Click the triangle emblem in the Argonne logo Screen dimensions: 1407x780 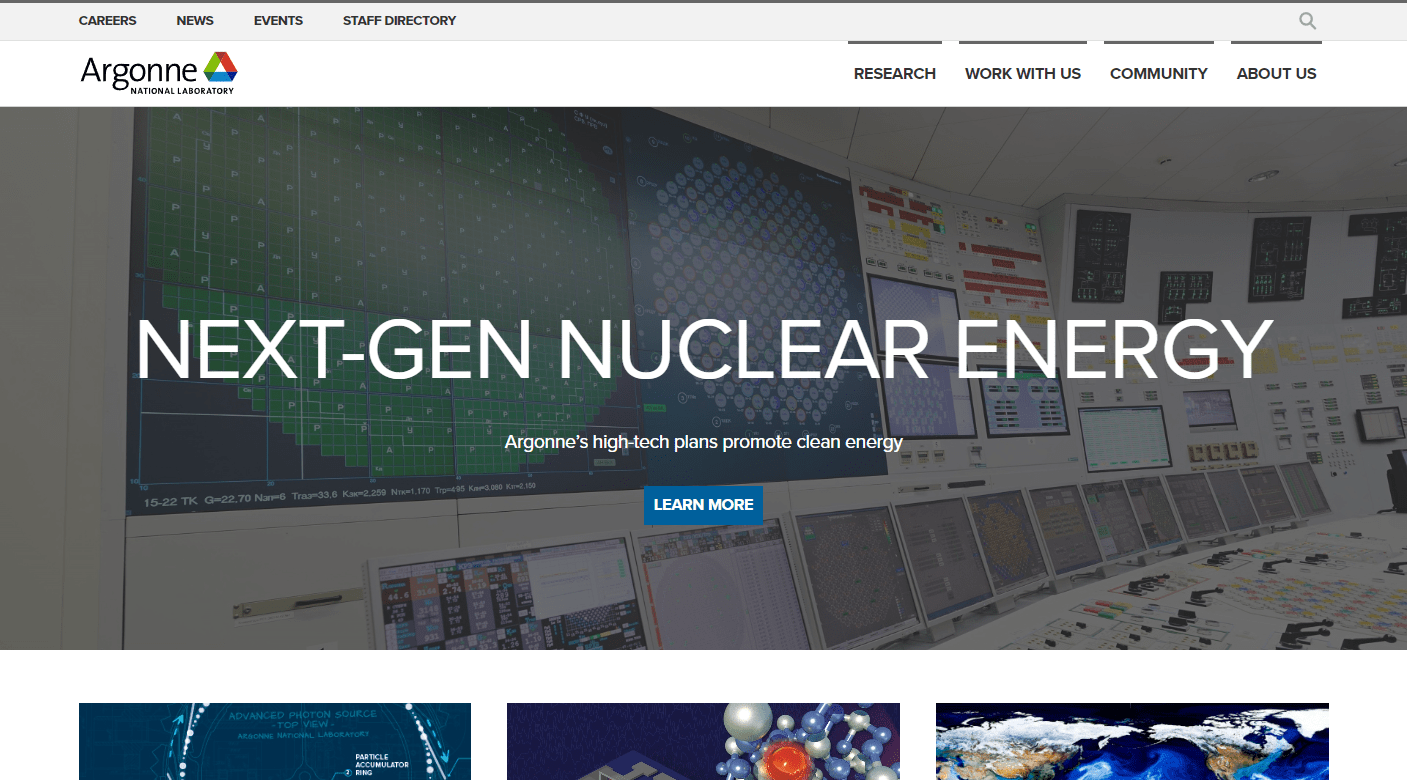click(x=219, y=68)
